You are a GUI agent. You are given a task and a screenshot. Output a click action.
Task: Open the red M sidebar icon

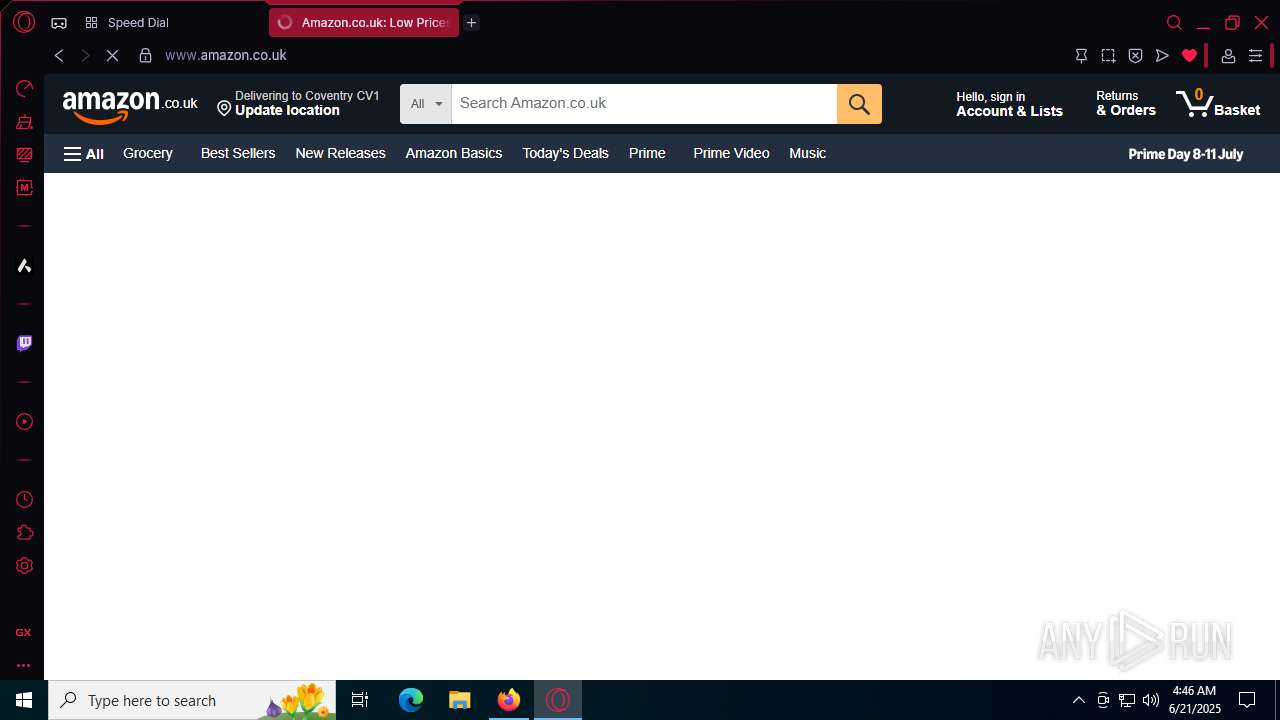[24, 188]
